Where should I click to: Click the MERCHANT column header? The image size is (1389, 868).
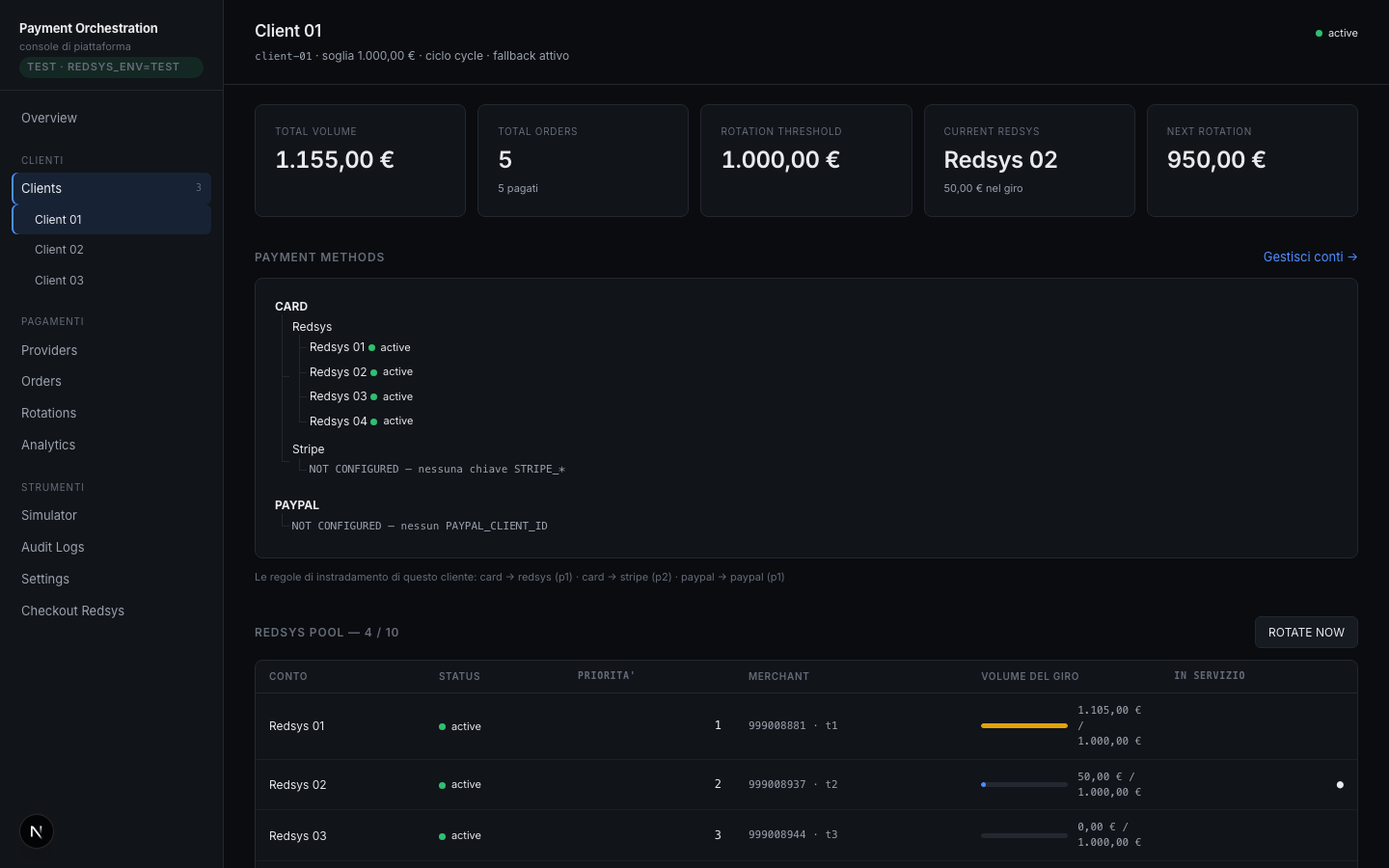[x=778, y=677]
